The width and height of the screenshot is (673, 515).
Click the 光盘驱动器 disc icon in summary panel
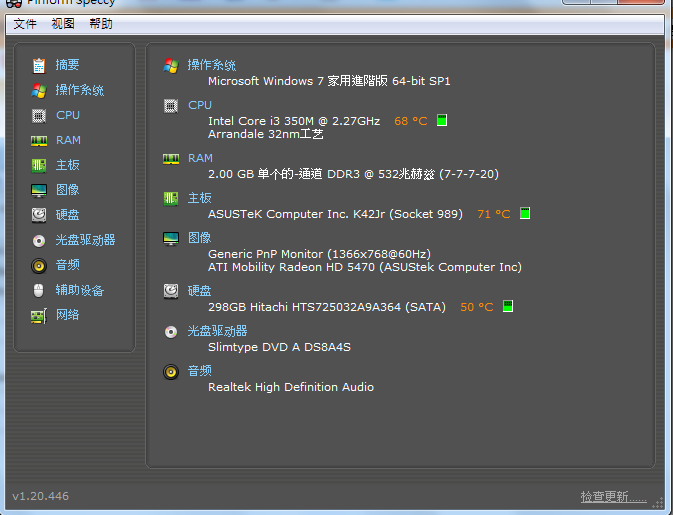click(x=171, y=332)
